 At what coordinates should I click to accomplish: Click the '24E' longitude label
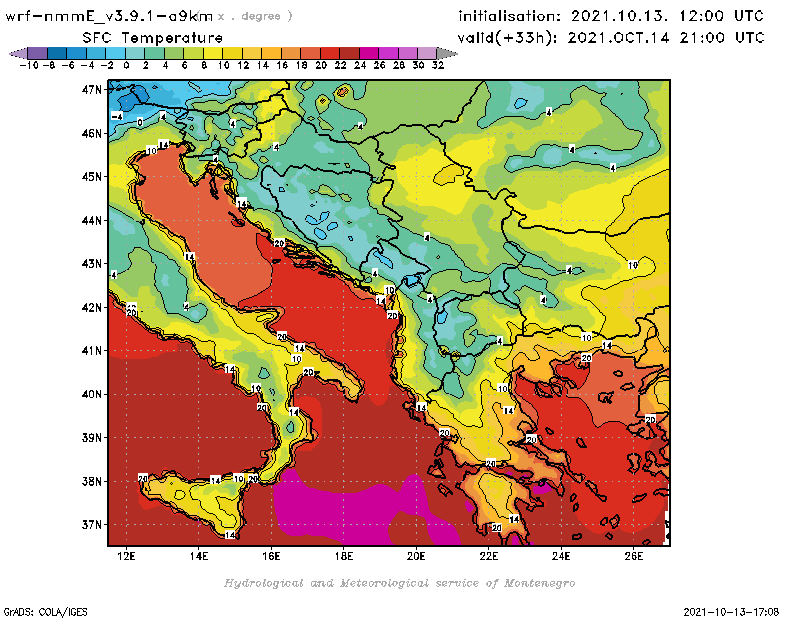[x=561, y=556]
